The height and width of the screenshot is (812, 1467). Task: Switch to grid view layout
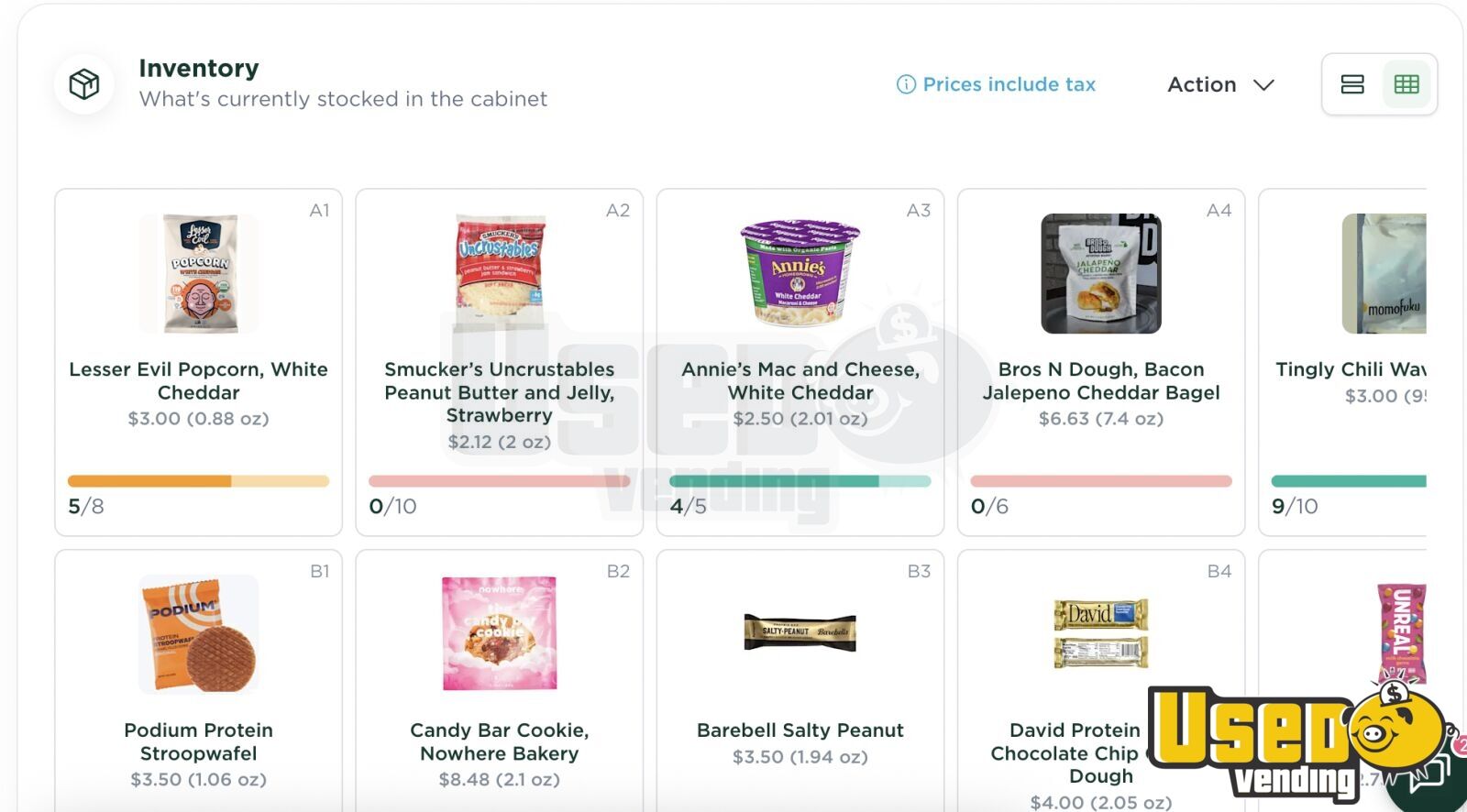[x=1406, y=84]
